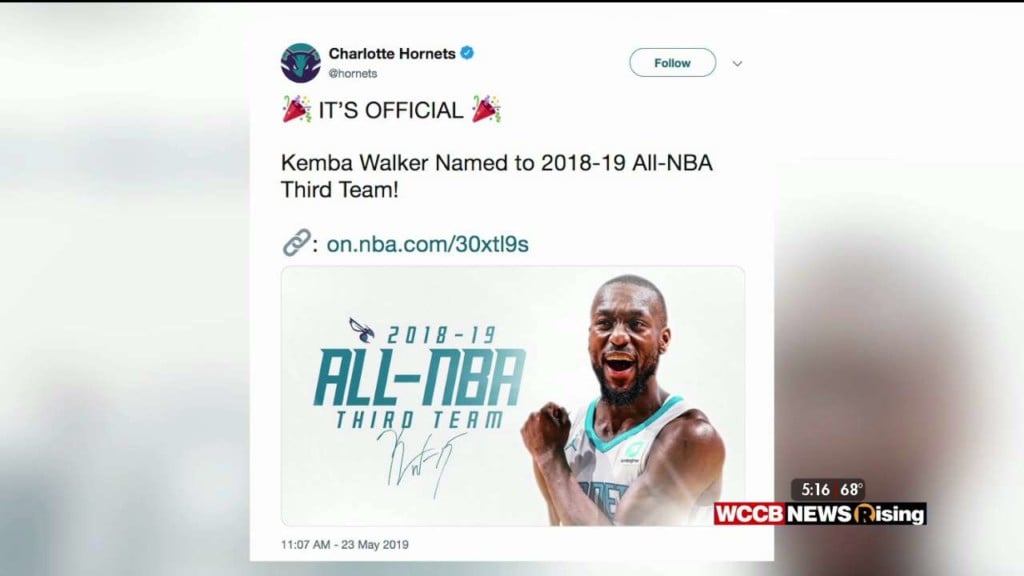Click the right party popper emoji
Viewport: 1024px width, 576px height.
pyautogui.click(x=487, y=109)
